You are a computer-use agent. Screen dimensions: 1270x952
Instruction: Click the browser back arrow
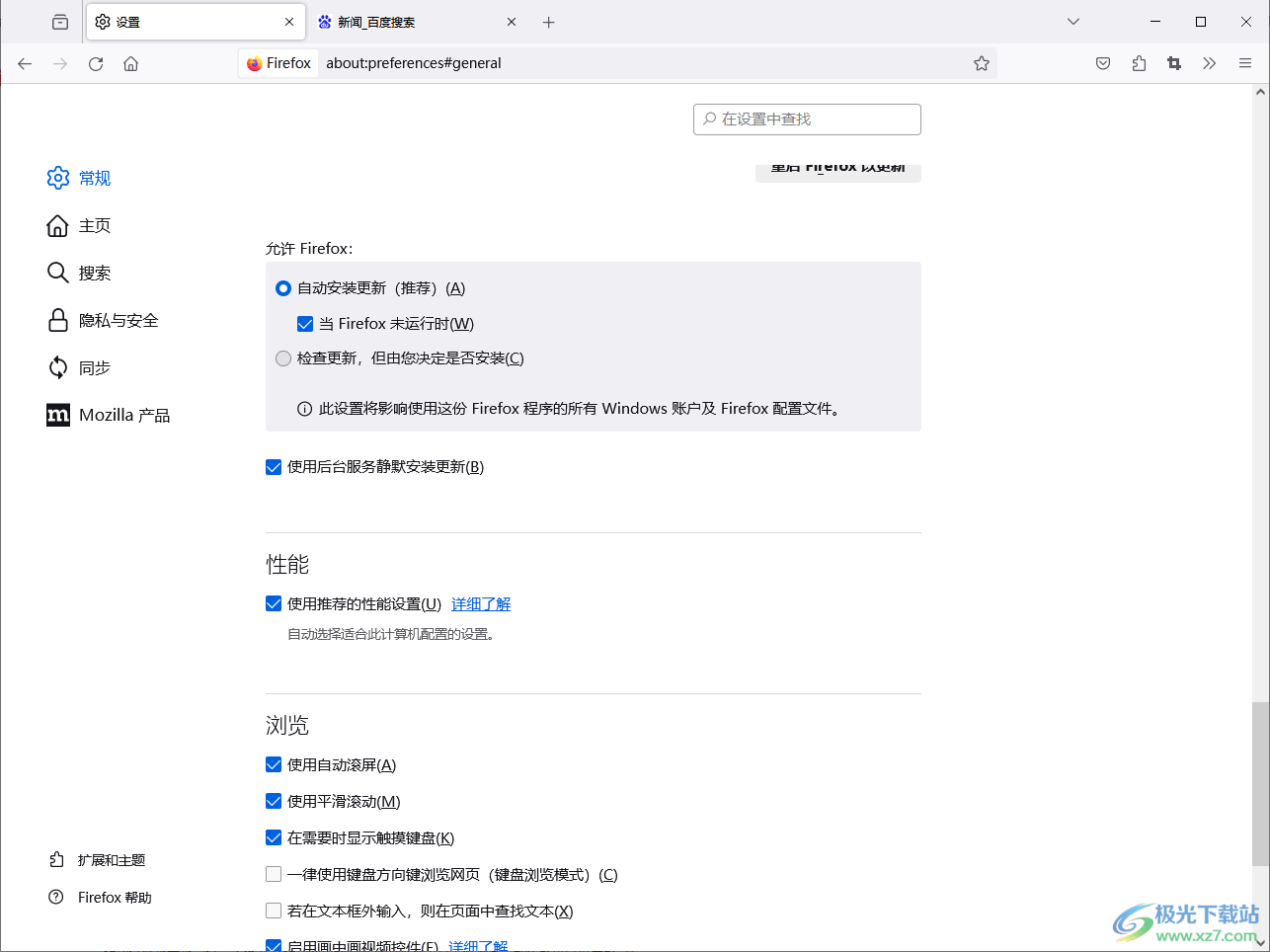tap(25, 63)
